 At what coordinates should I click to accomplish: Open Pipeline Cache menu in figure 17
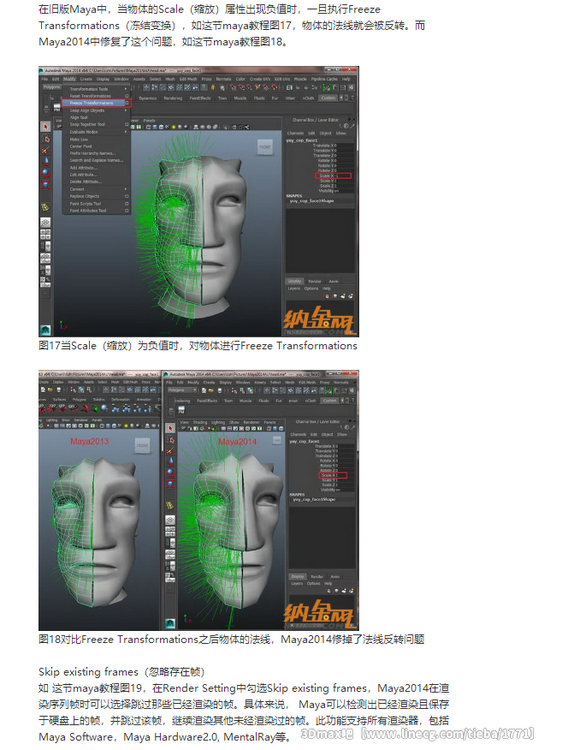click(x=324, y=79)
